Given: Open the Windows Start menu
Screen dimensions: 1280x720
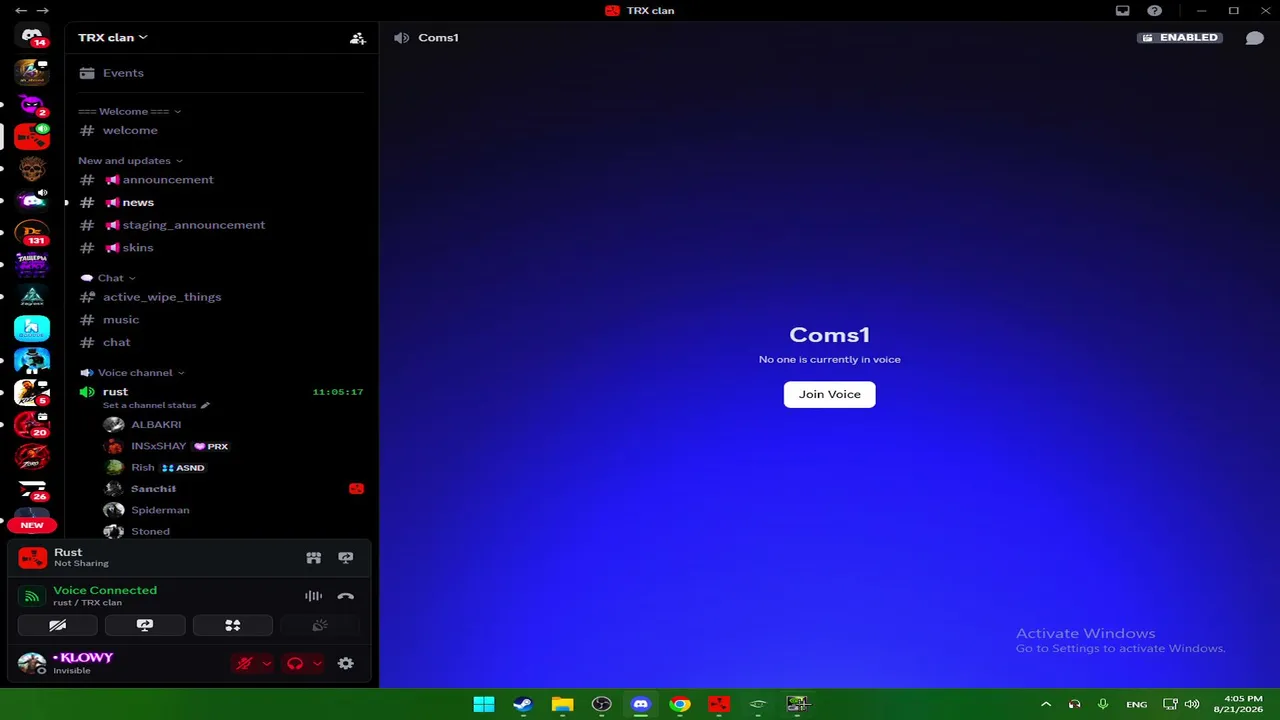Looking at the screenshot, I should [x=484, y=704].
